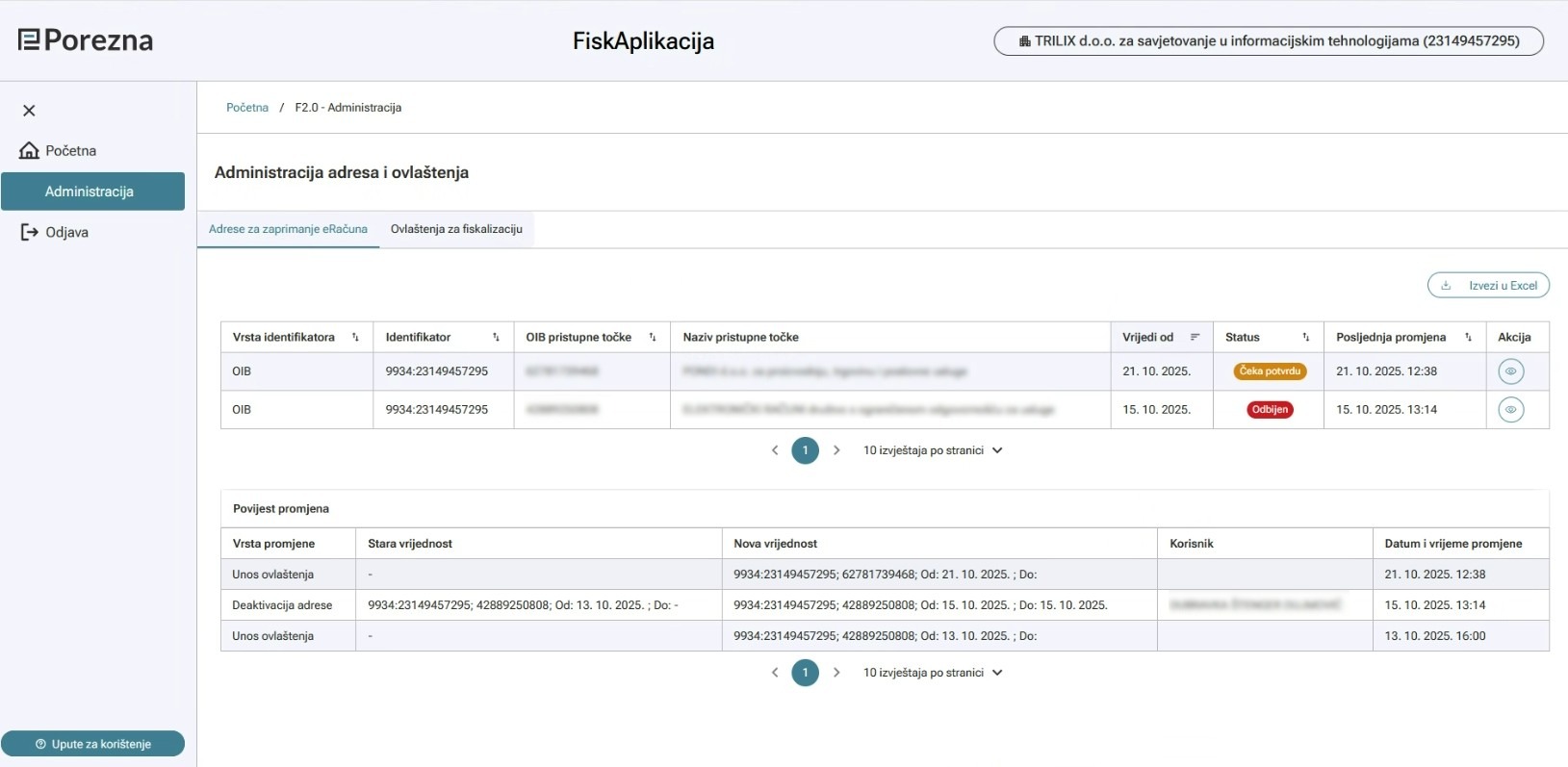Open rows-per-page dropdown under addresses table
Viewport: 1568px width, 767px height.
coord(933,450)
